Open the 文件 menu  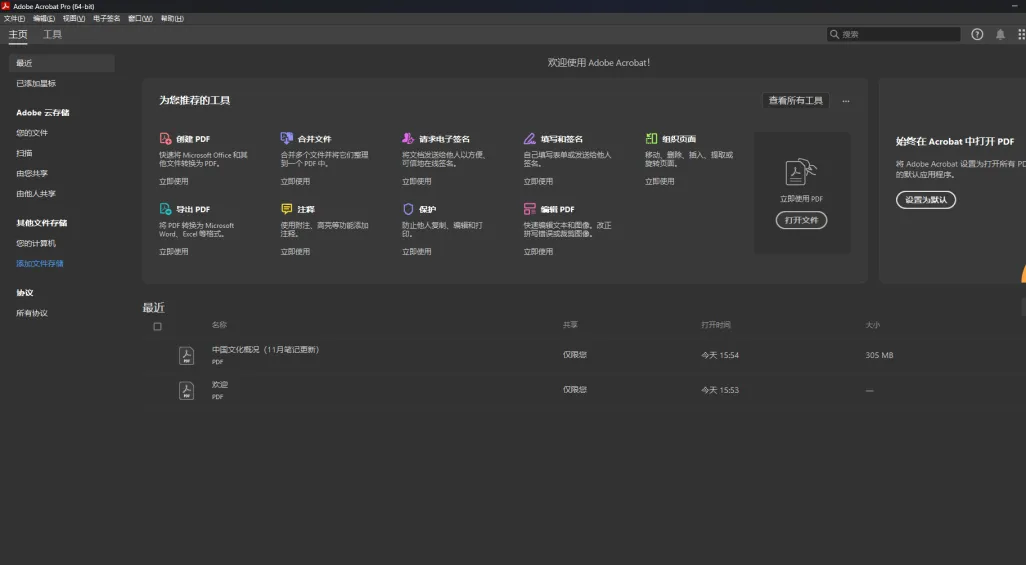point(14,18)
